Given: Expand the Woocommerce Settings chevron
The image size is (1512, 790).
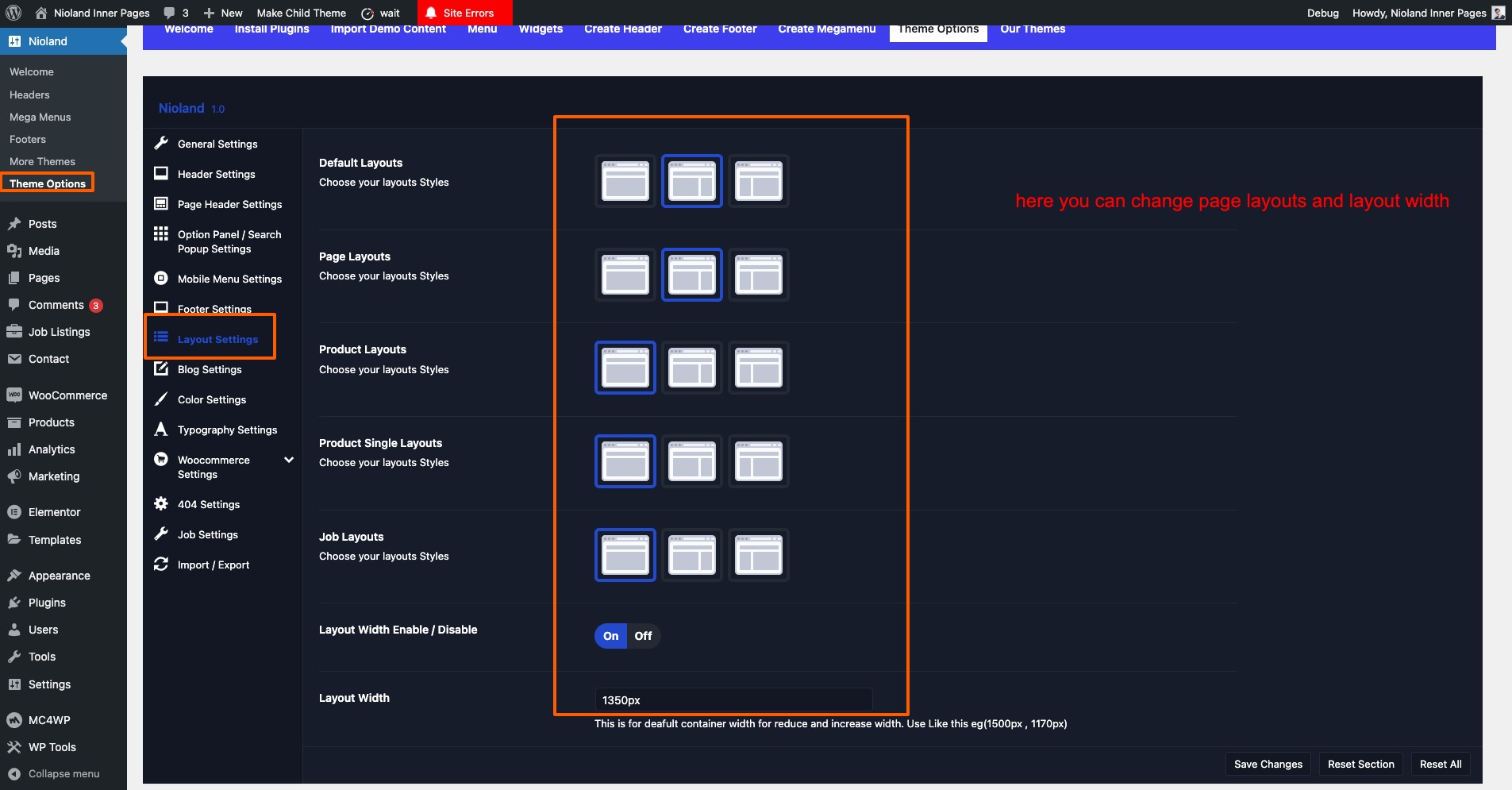Looking at the screenshot, I should point(289,460).
